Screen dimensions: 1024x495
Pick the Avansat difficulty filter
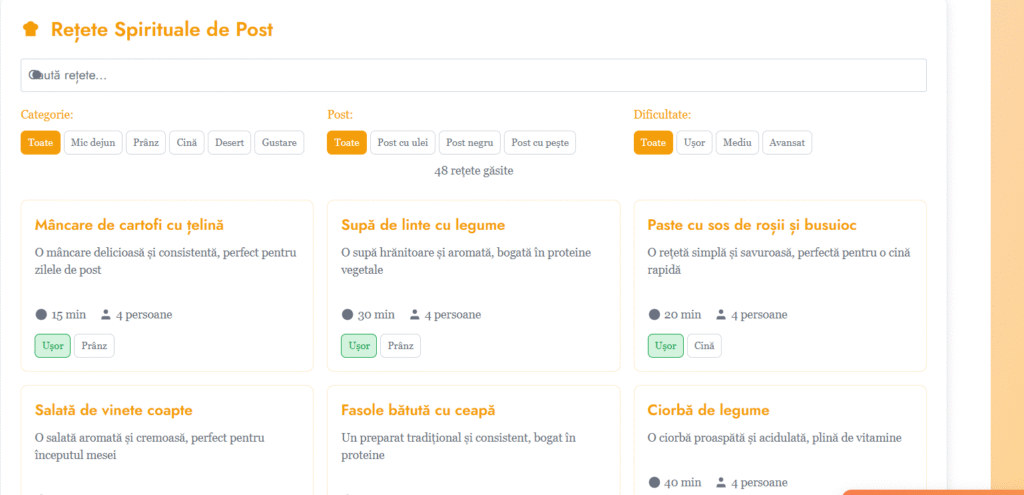point(787,143)
